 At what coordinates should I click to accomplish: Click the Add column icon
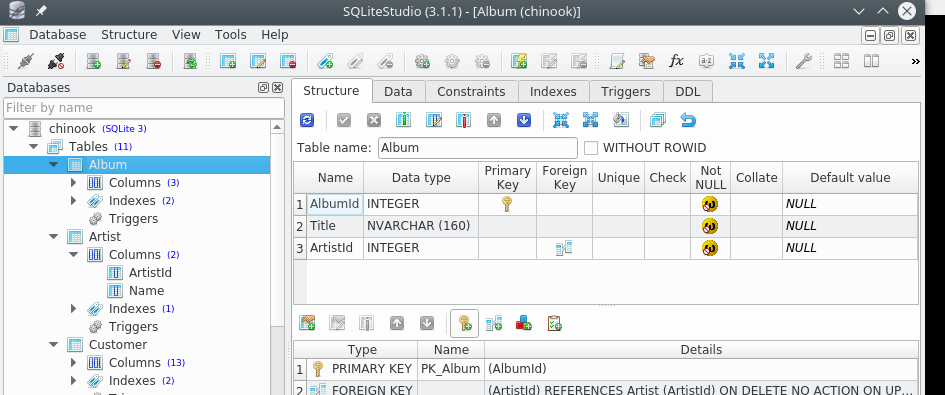(403, 121)
